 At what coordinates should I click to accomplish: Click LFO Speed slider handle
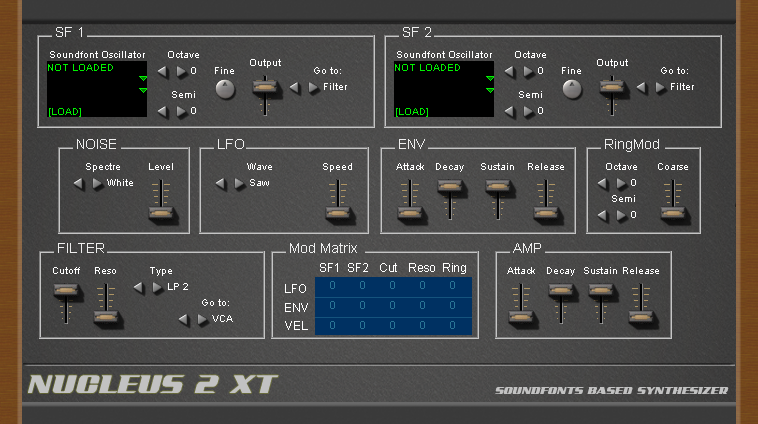pos(337,213)
